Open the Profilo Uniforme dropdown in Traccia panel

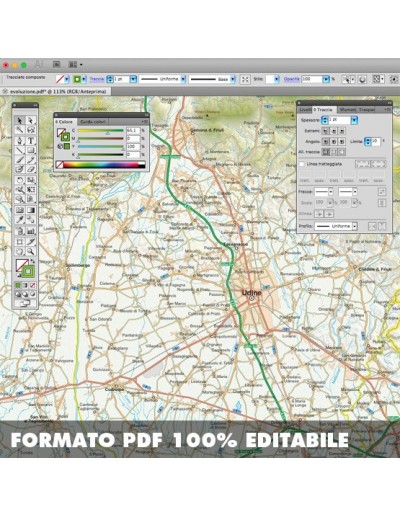(355, 226)
